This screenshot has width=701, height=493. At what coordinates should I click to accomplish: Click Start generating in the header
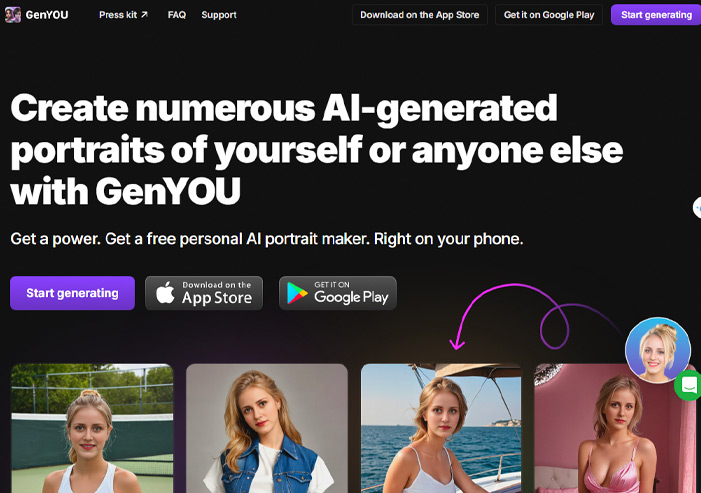656,15
